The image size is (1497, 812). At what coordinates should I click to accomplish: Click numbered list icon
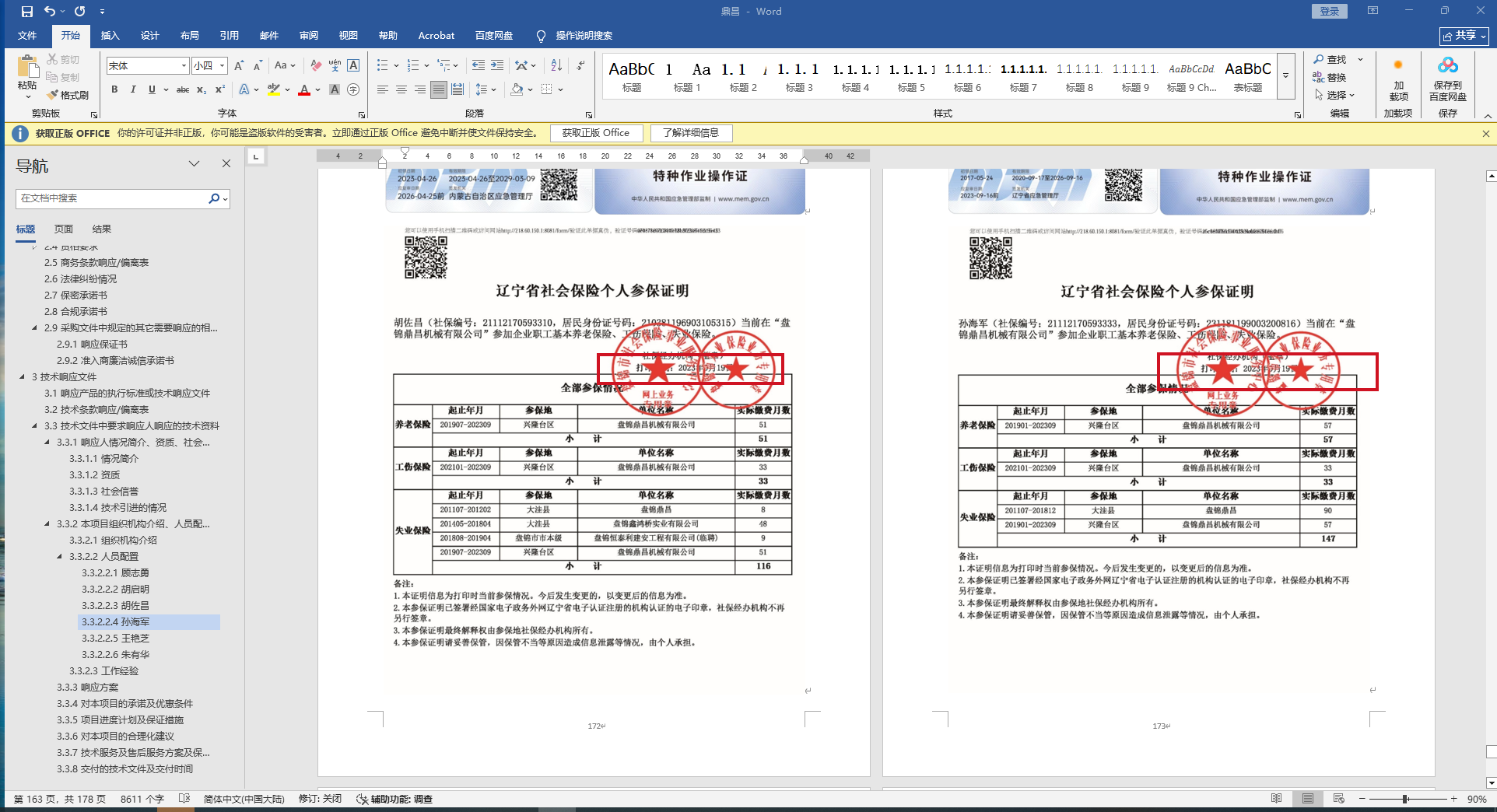[413, 66]
